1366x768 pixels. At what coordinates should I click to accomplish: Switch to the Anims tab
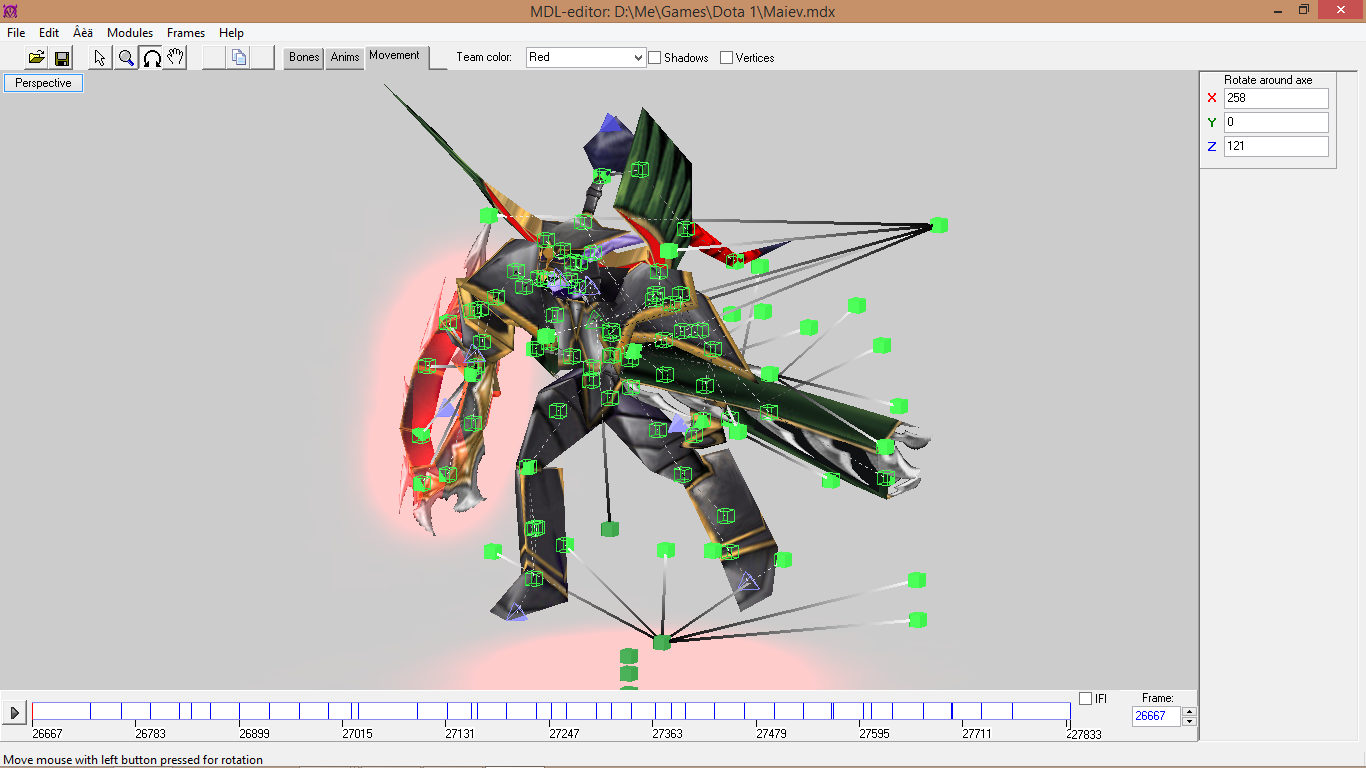tap(345, 58)
